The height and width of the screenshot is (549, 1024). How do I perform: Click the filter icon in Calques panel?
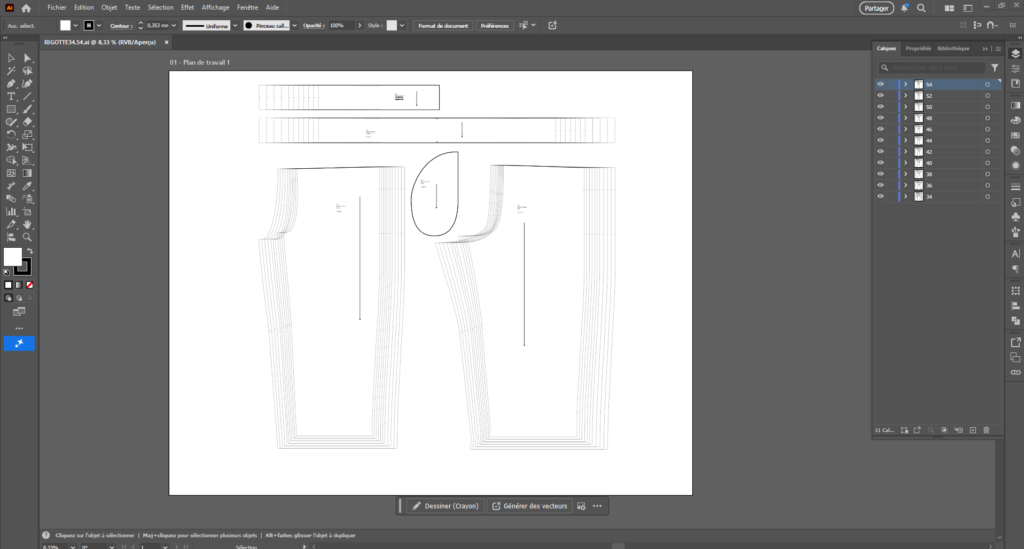[x=994, y=67]
